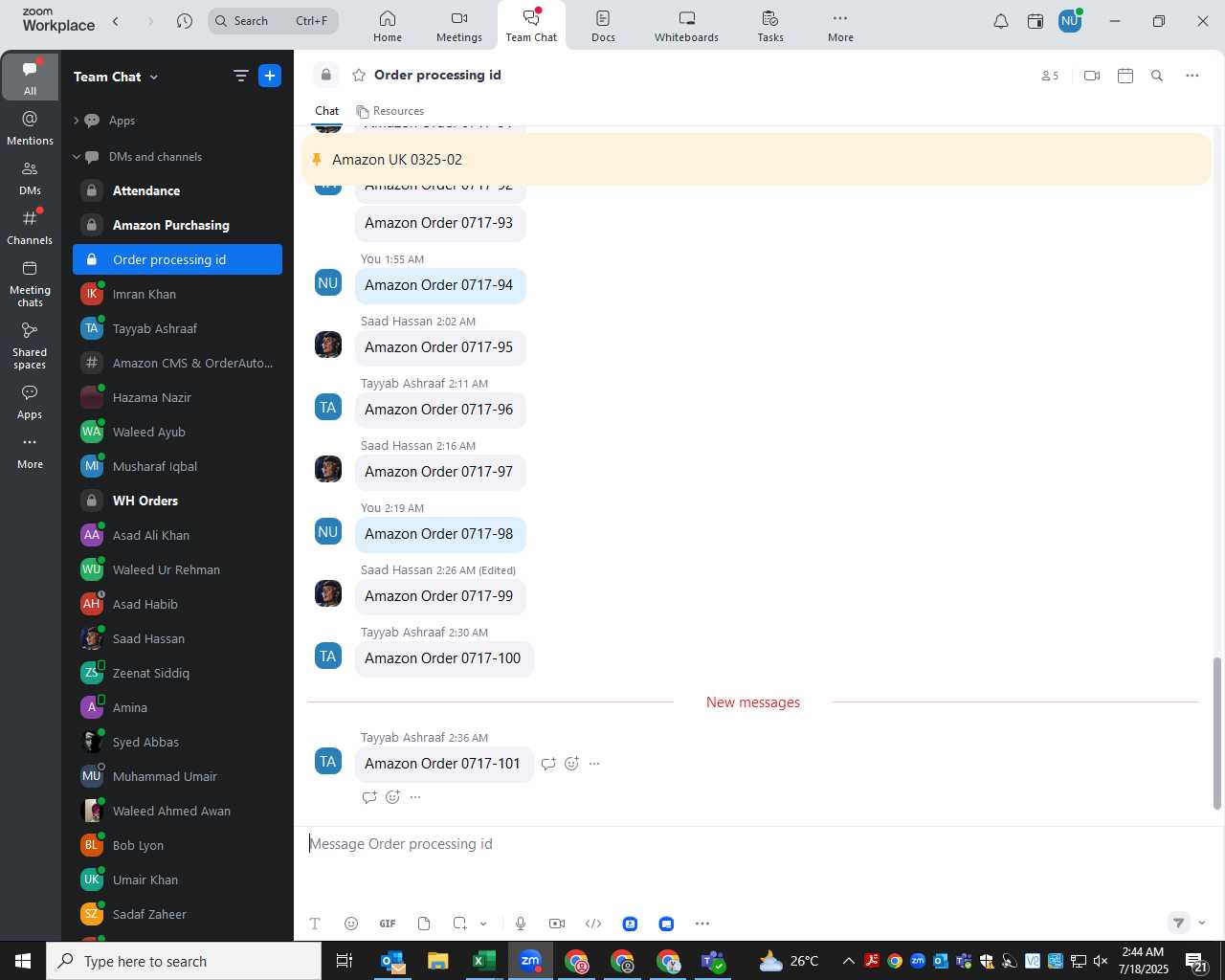Expand the send options dropdown arrow
This screenshot has height=980, width=1225.
pyautogui.click(x=1202, y=923)
